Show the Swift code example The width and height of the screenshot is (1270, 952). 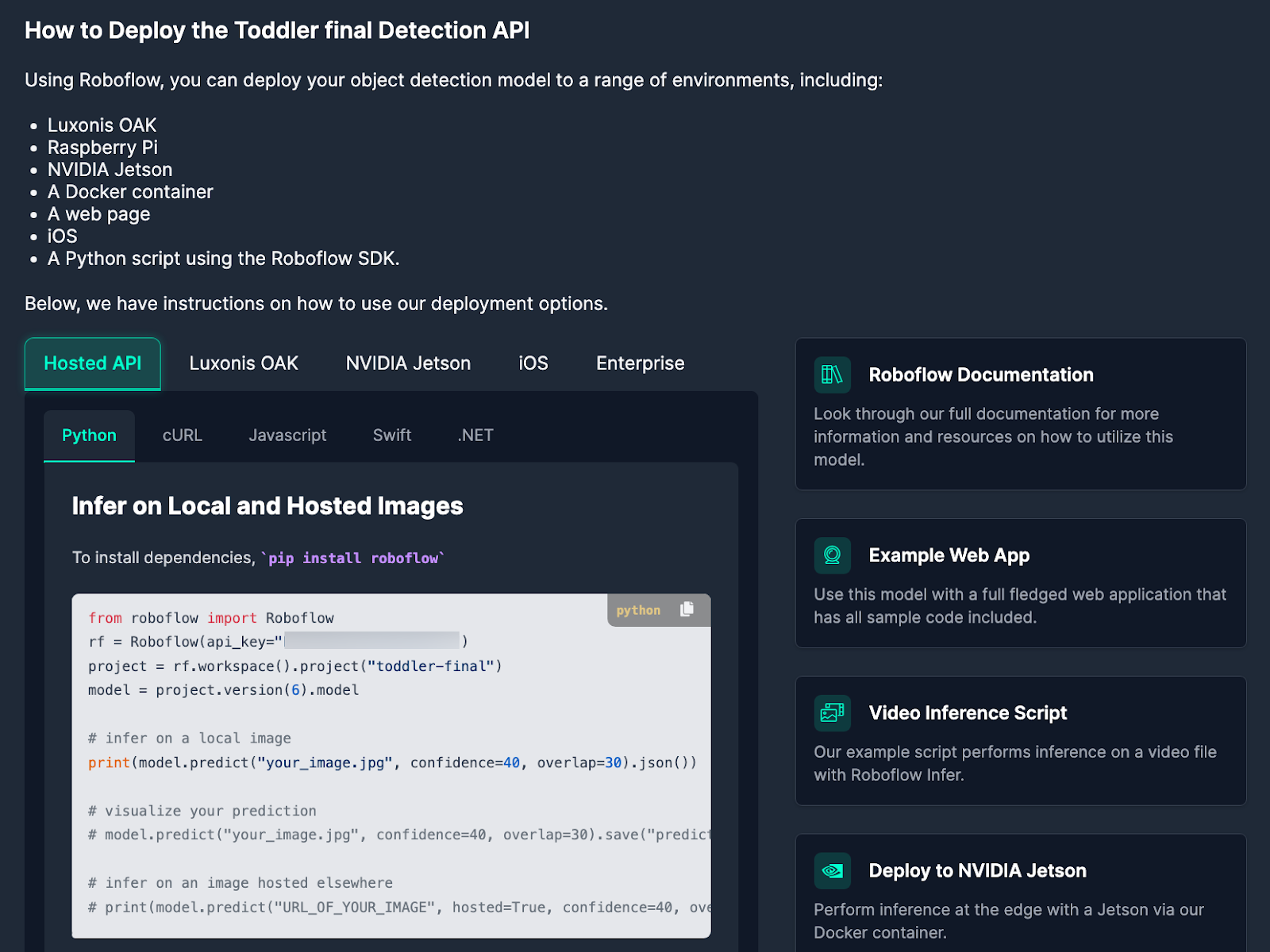pos(392,436)
